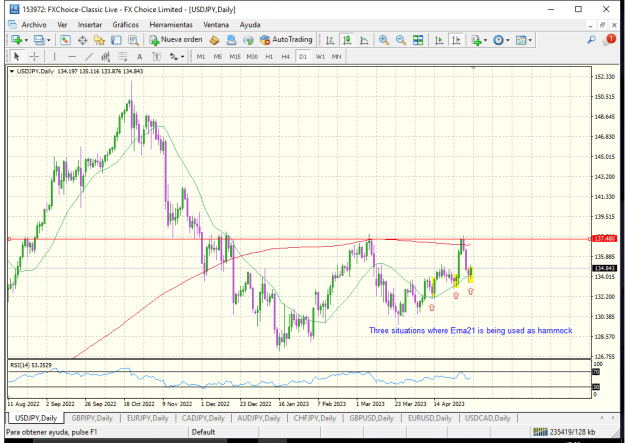
Task: Select the Fibonacci retracement tool
Action: [x=122, y=57]
